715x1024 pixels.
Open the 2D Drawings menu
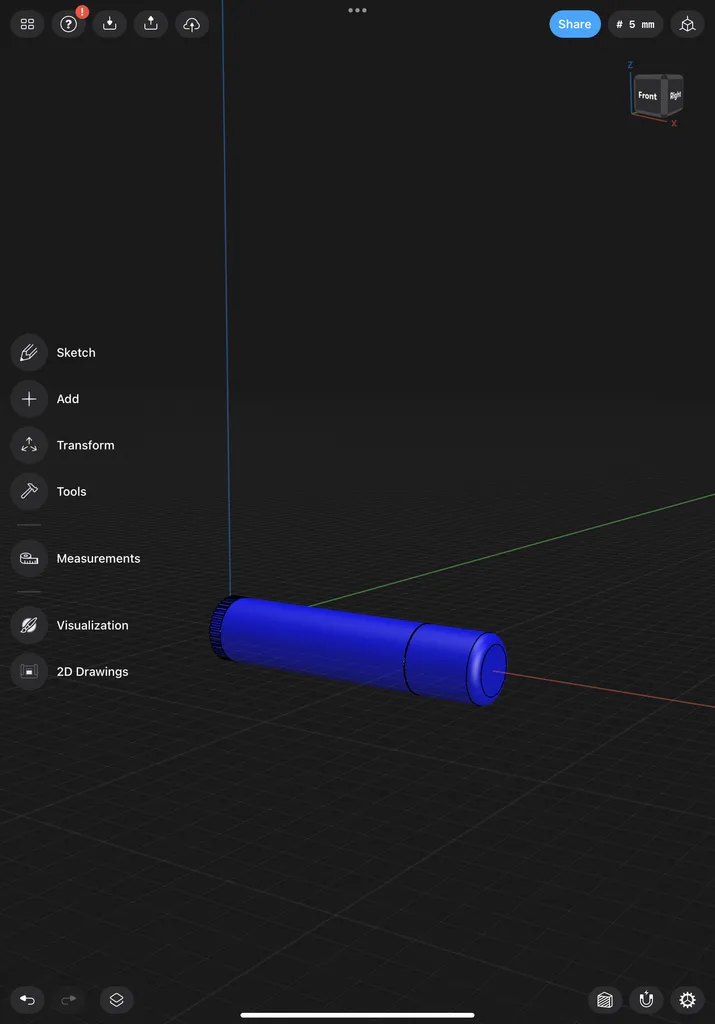[x=93, y=671]
